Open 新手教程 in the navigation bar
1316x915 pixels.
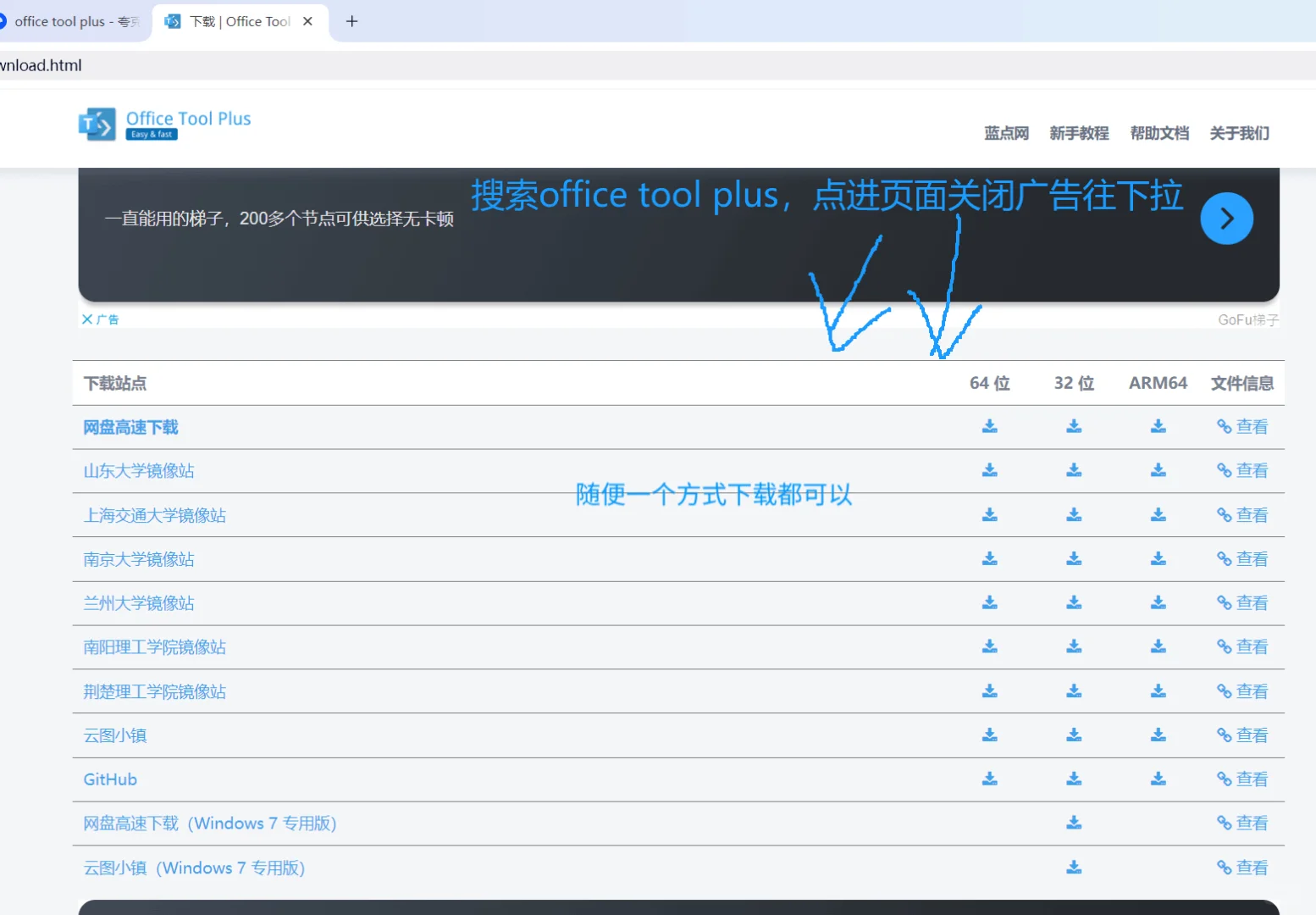click(1079, 133)
